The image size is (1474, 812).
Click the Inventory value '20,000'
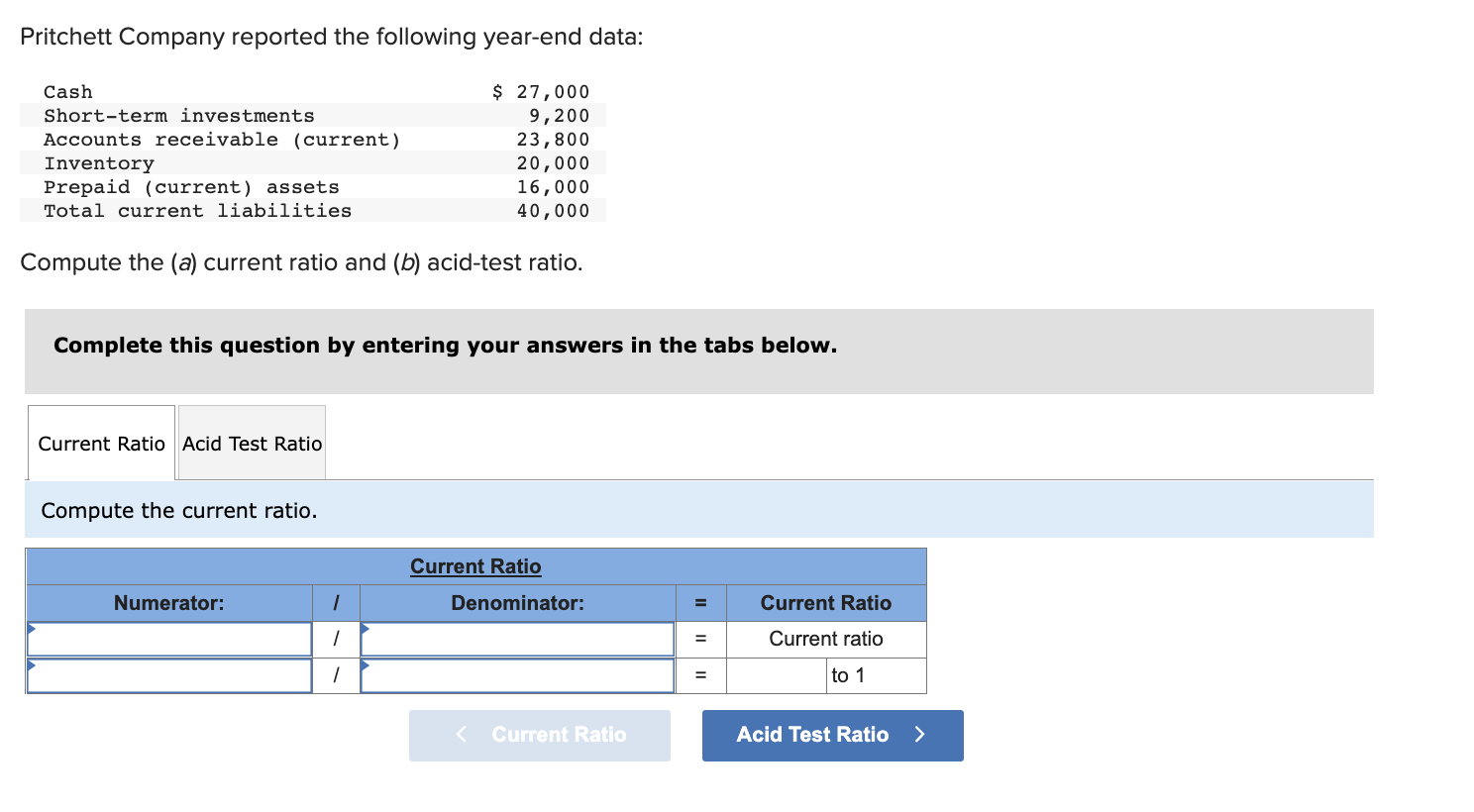coord(553,163)
